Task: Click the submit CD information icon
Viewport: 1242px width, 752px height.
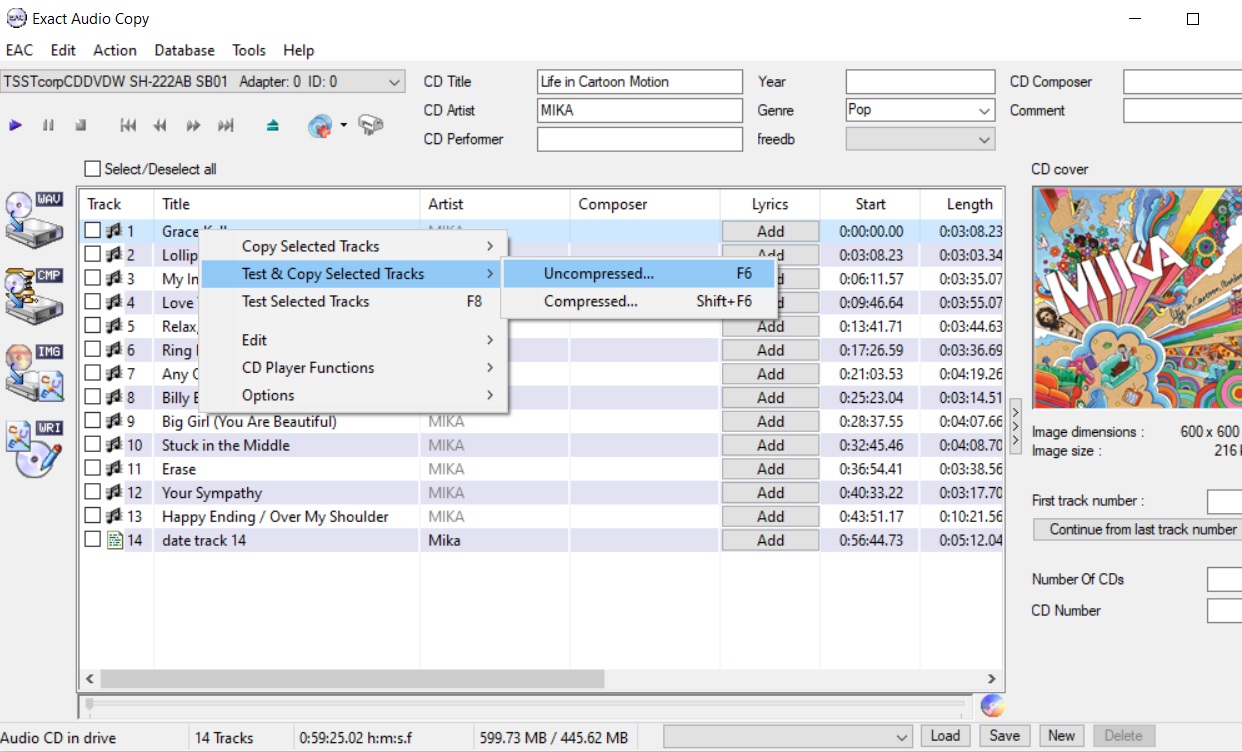Action: pyautogui.click(x=371, y=125)
